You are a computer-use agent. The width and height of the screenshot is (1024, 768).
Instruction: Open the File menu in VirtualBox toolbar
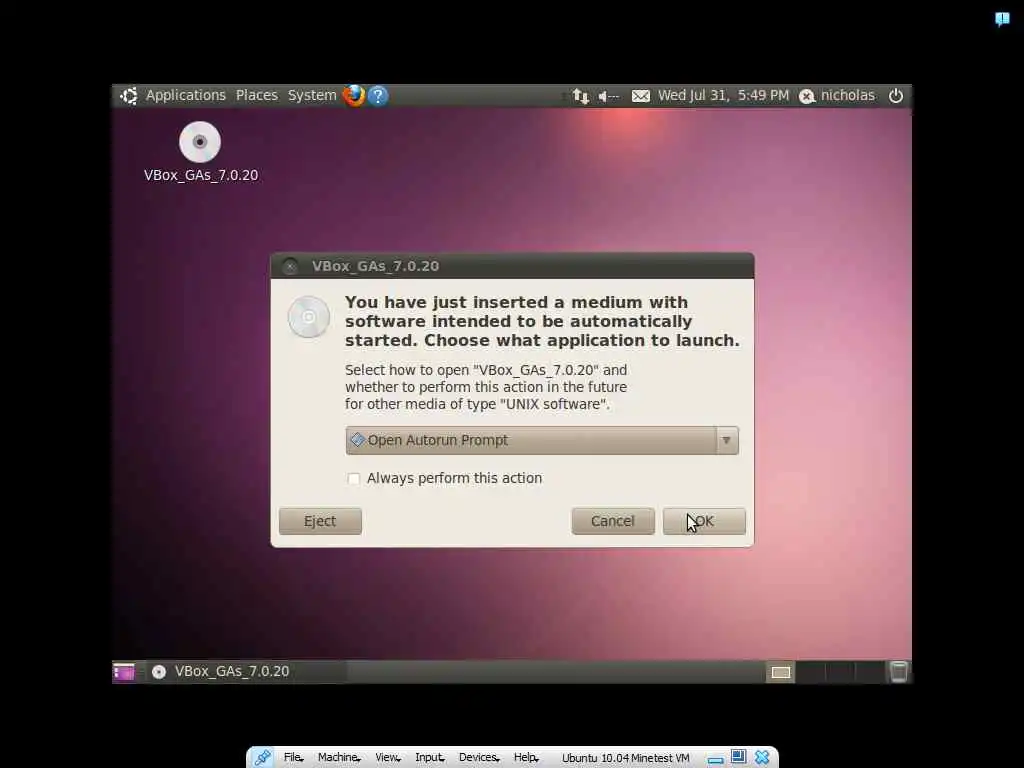[293, 758]
